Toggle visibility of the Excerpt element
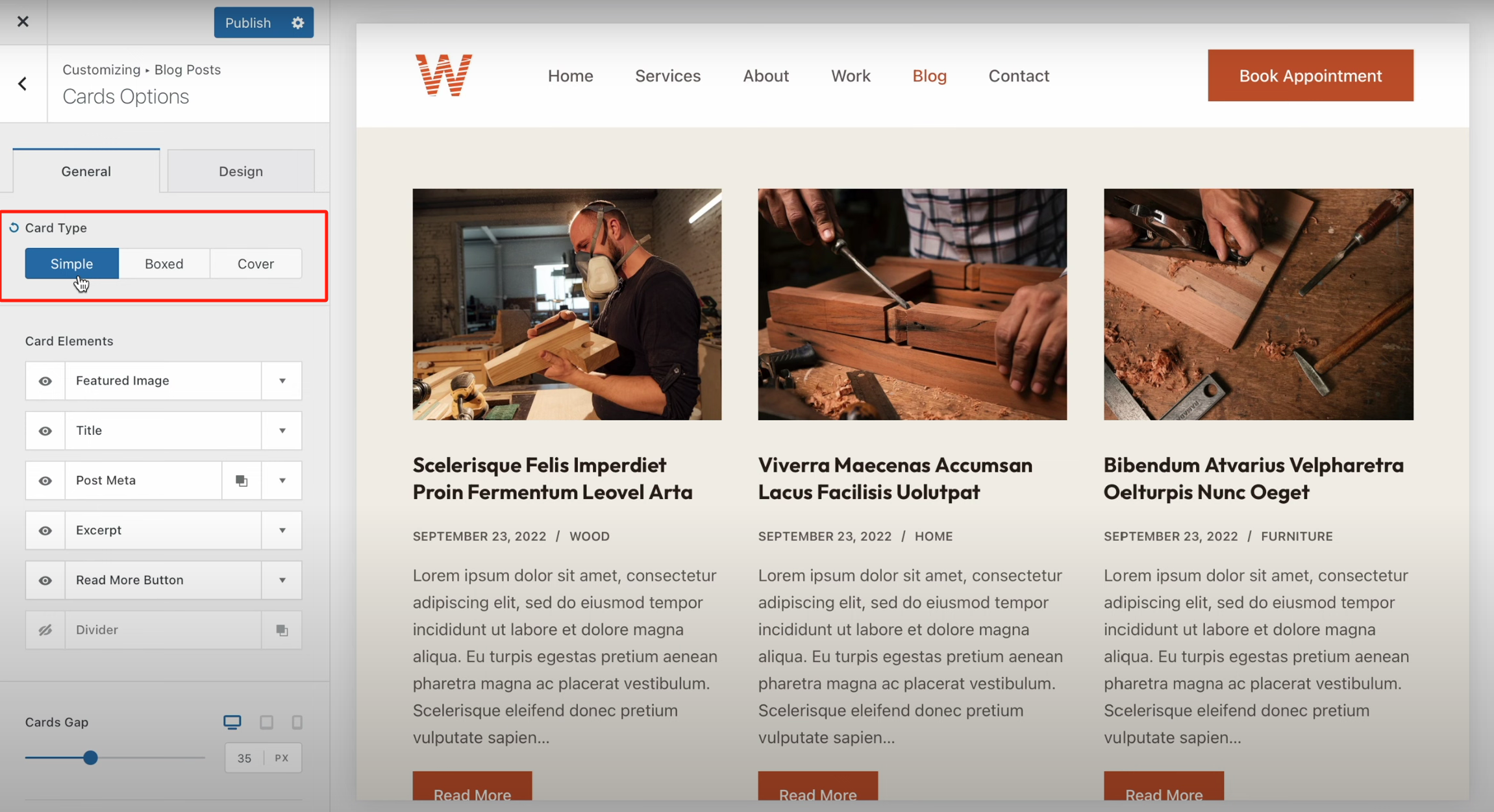Screen dimensions: 1494x812 click(45, 530)
